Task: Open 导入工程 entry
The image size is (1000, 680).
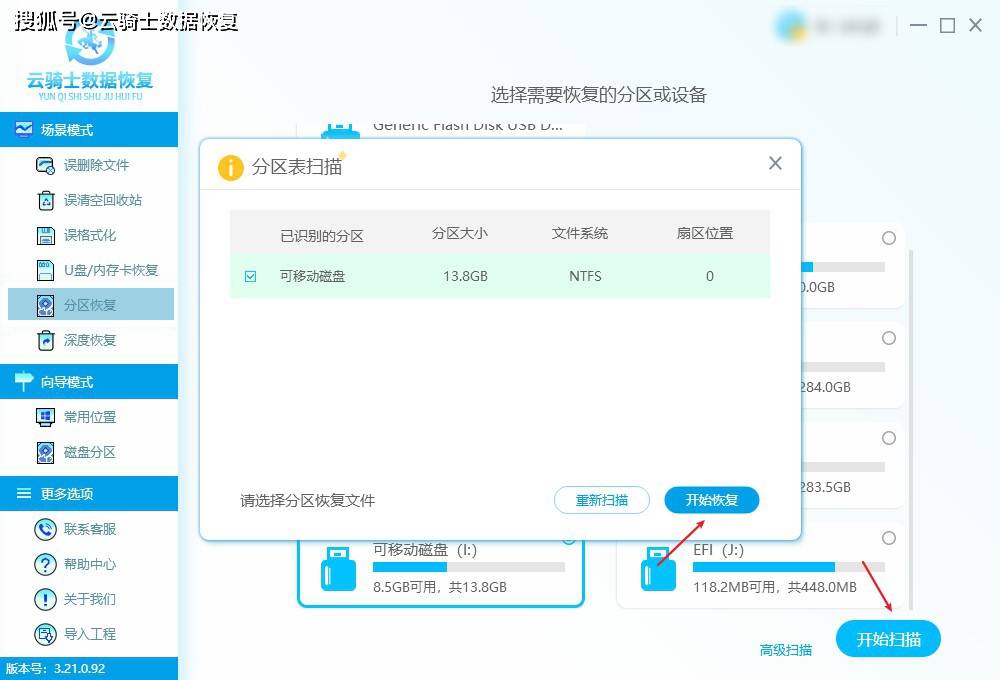Action: click(x=91, y=635)
